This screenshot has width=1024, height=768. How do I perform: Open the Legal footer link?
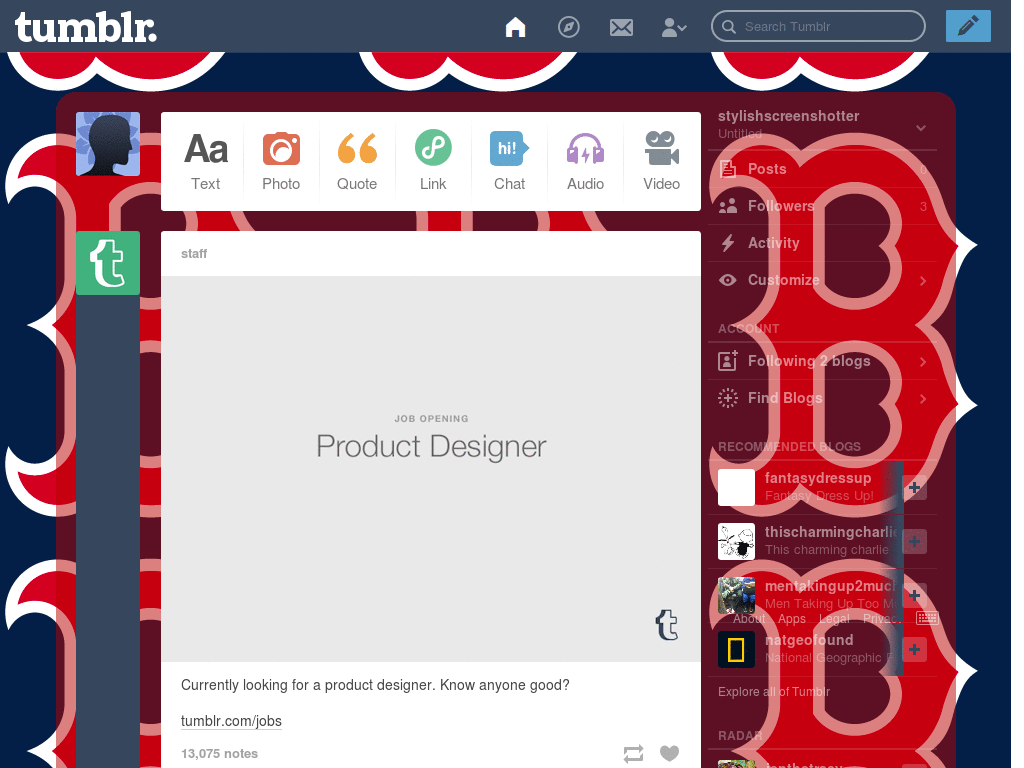pos(834,618)
